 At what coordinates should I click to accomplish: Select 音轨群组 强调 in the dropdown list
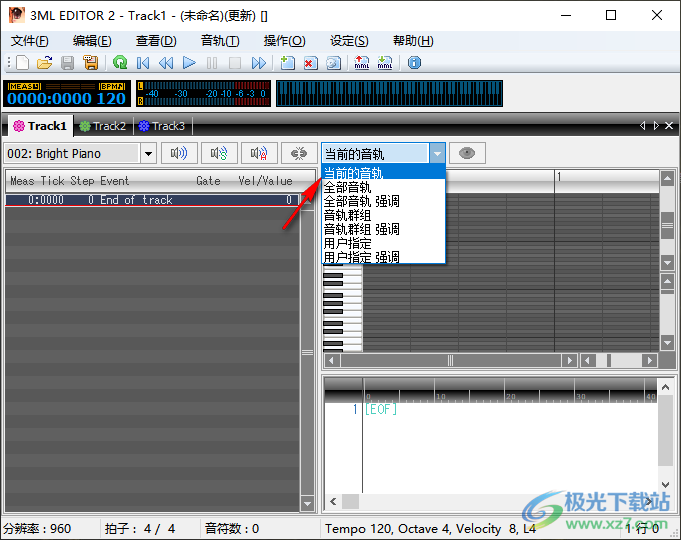[384, 229]
